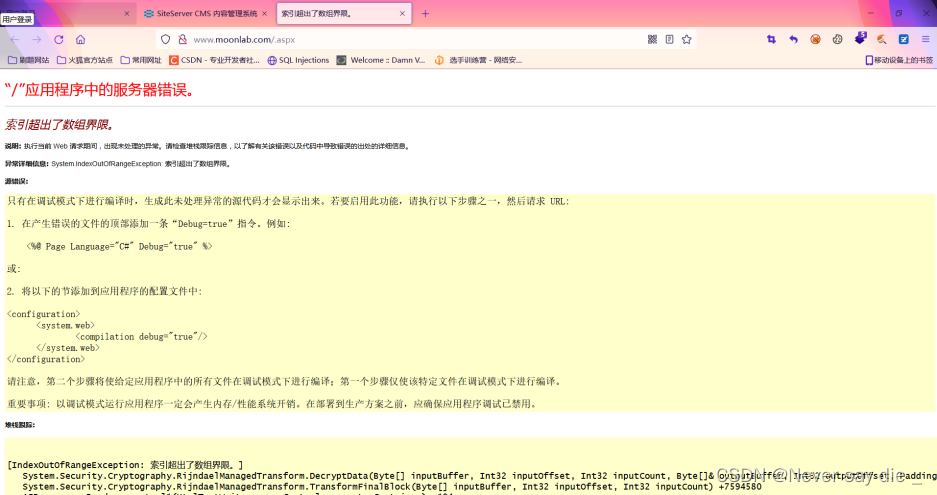Bookmark this page with the star
This screenshot has width=937, height=495.
[x=687, y=39]
